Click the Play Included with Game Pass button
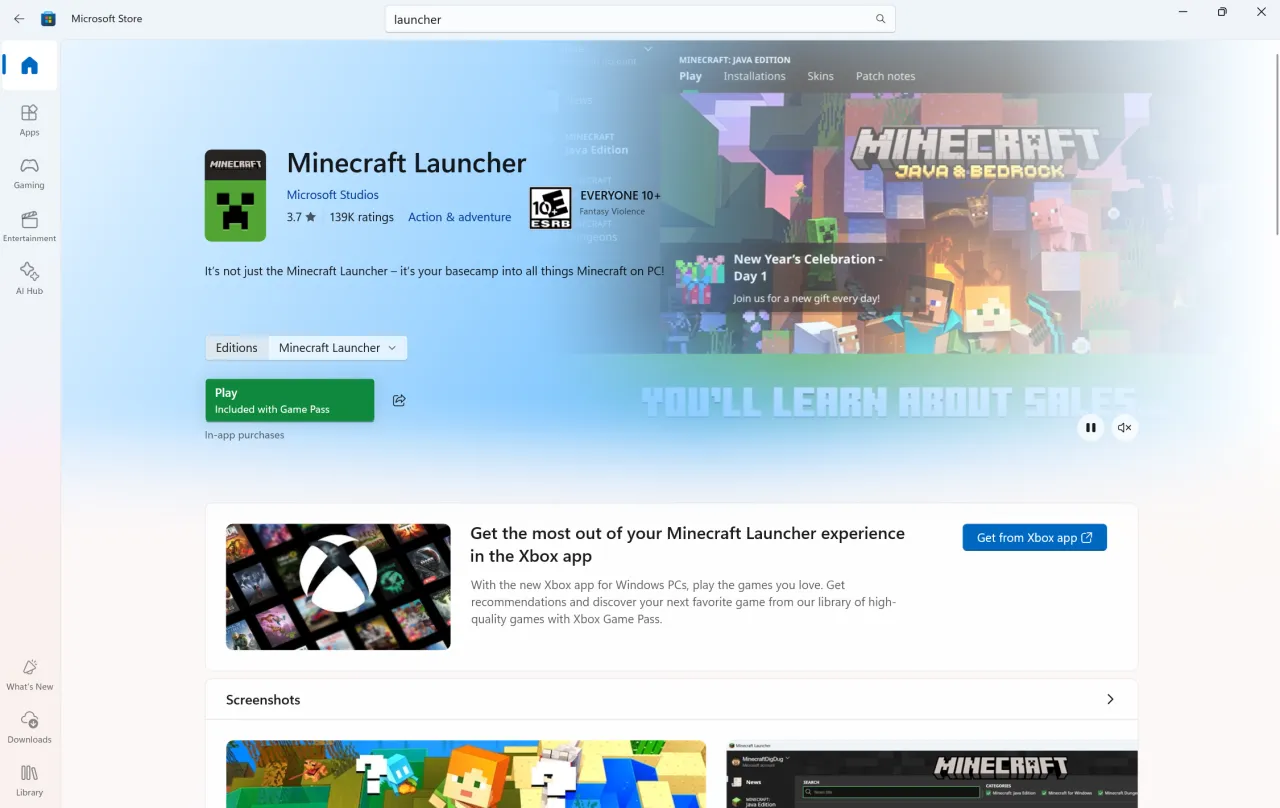This screenshot has height=808, width=1280. (289, 399)
